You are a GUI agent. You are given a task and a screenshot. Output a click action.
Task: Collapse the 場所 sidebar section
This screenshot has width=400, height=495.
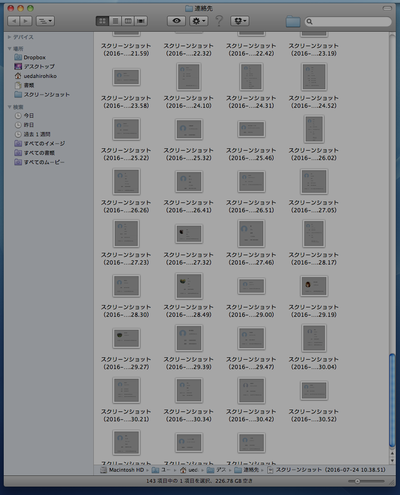[9, 49]
